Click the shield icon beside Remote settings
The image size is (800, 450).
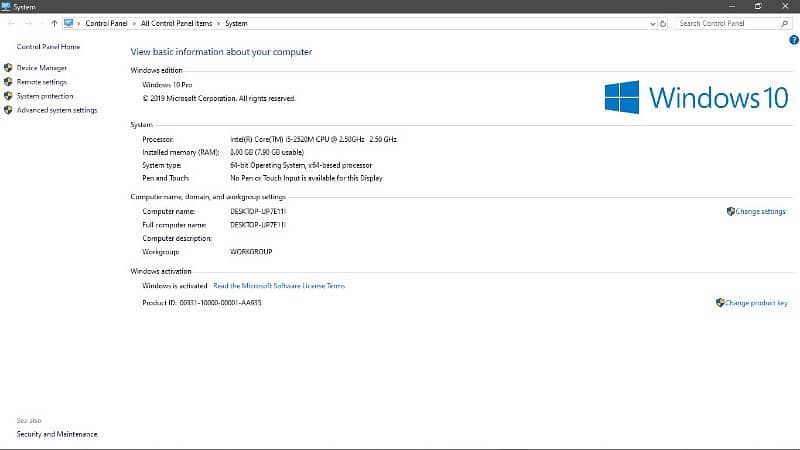9,82
